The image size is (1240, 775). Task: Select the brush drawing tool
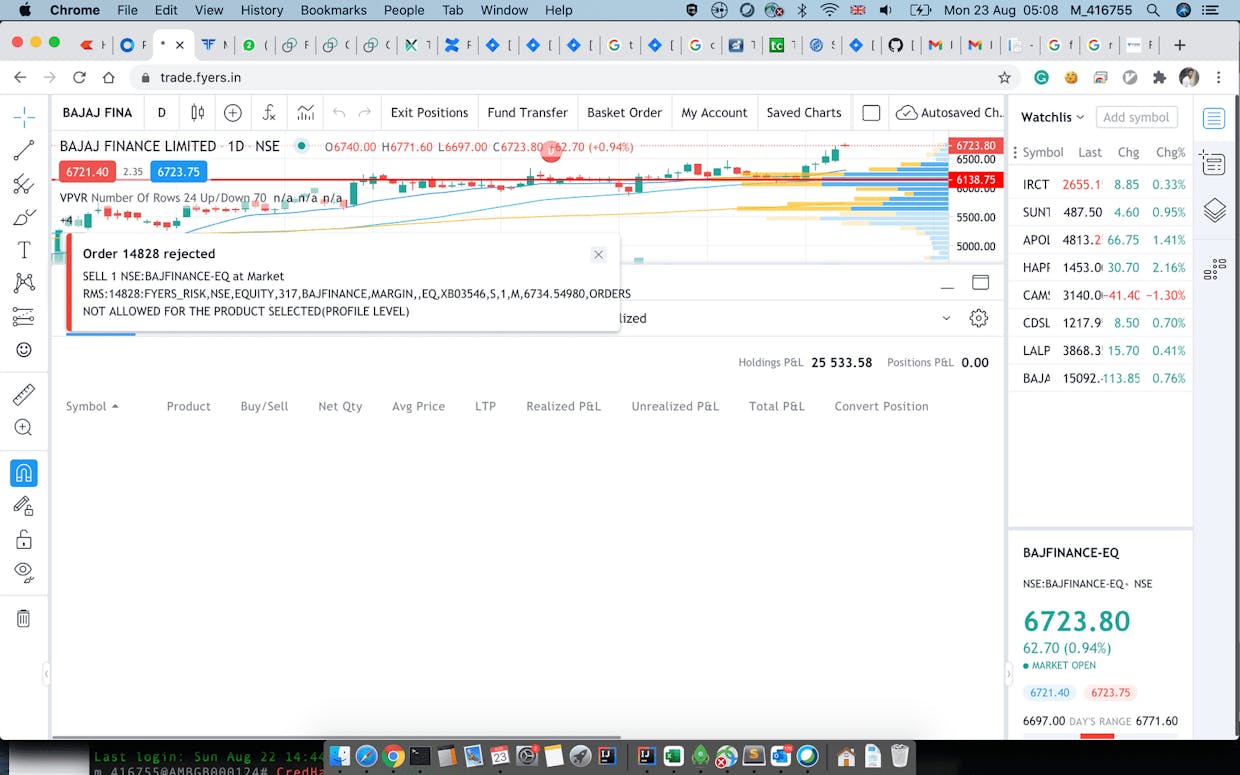click(24, 217)
